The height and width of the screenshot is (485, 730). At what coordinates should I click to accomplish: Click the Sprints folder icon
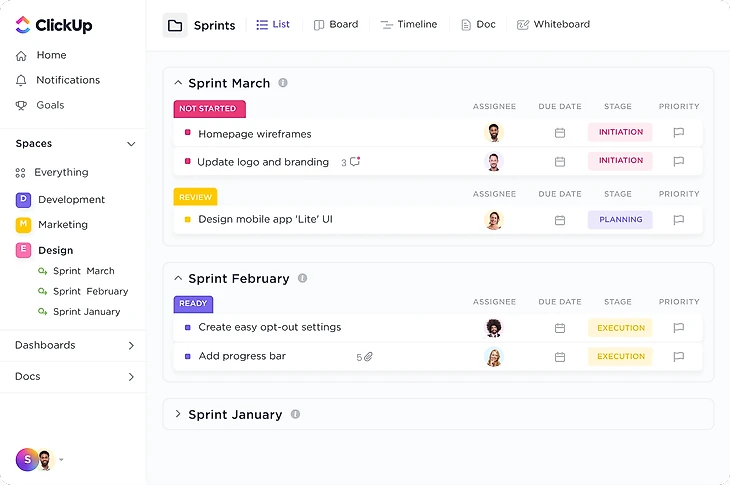(x=175, y=25)
